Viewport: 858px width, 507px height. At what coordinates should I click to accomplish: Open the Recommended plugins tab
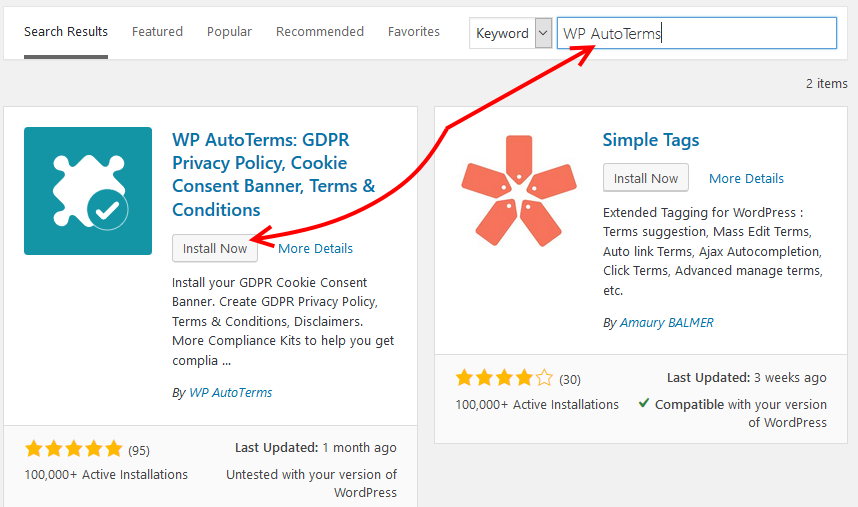[x=320, y=32]
